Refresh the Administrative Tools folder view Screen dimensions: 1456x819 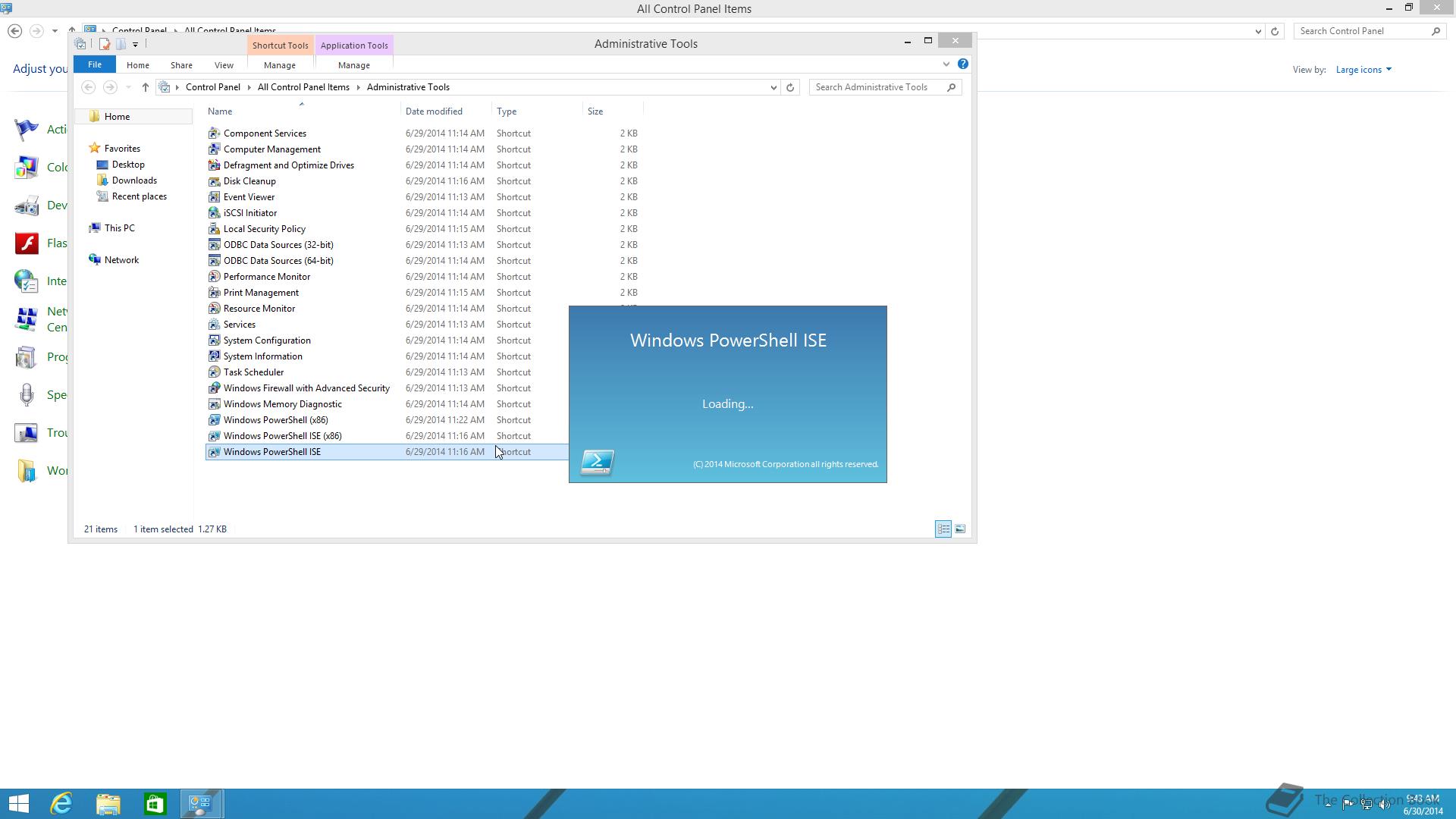790,87
